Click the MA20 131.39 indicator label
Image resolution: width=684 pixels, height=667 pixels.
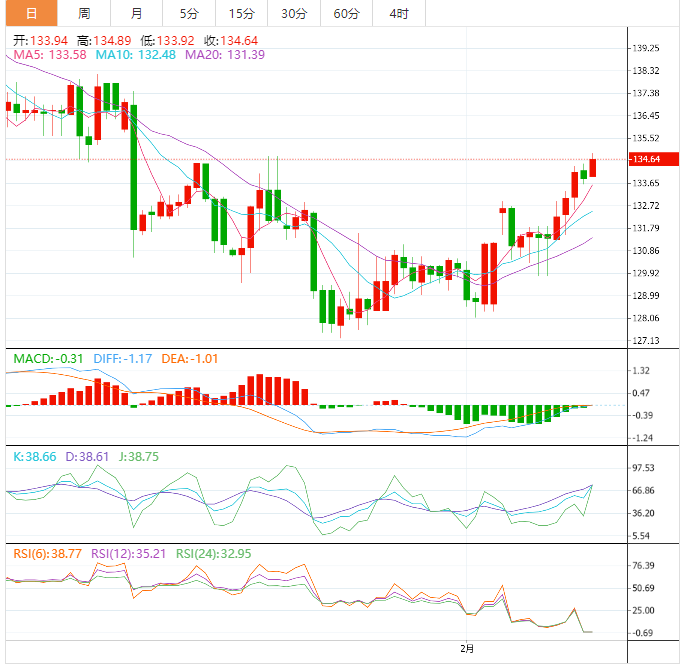tap(225, 55)
